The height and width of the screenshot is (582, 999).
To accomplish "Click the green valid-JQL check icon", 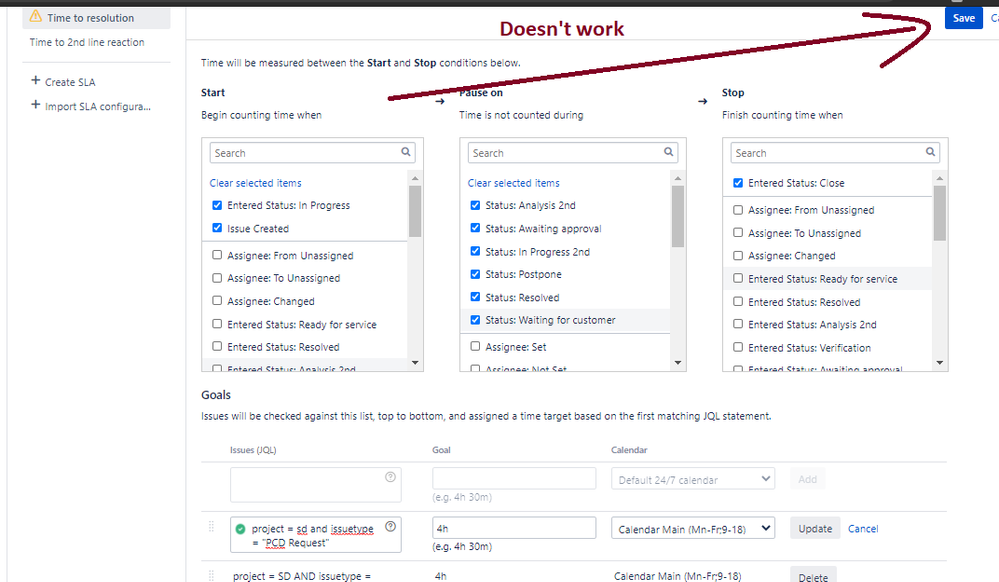I will coord(240,528).
